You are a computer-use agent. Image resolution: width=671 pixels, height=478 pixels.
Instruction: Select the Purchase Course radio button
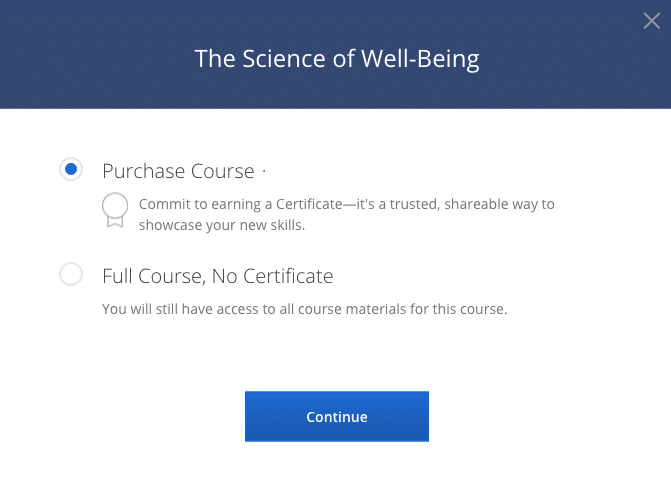click(71, 170)
